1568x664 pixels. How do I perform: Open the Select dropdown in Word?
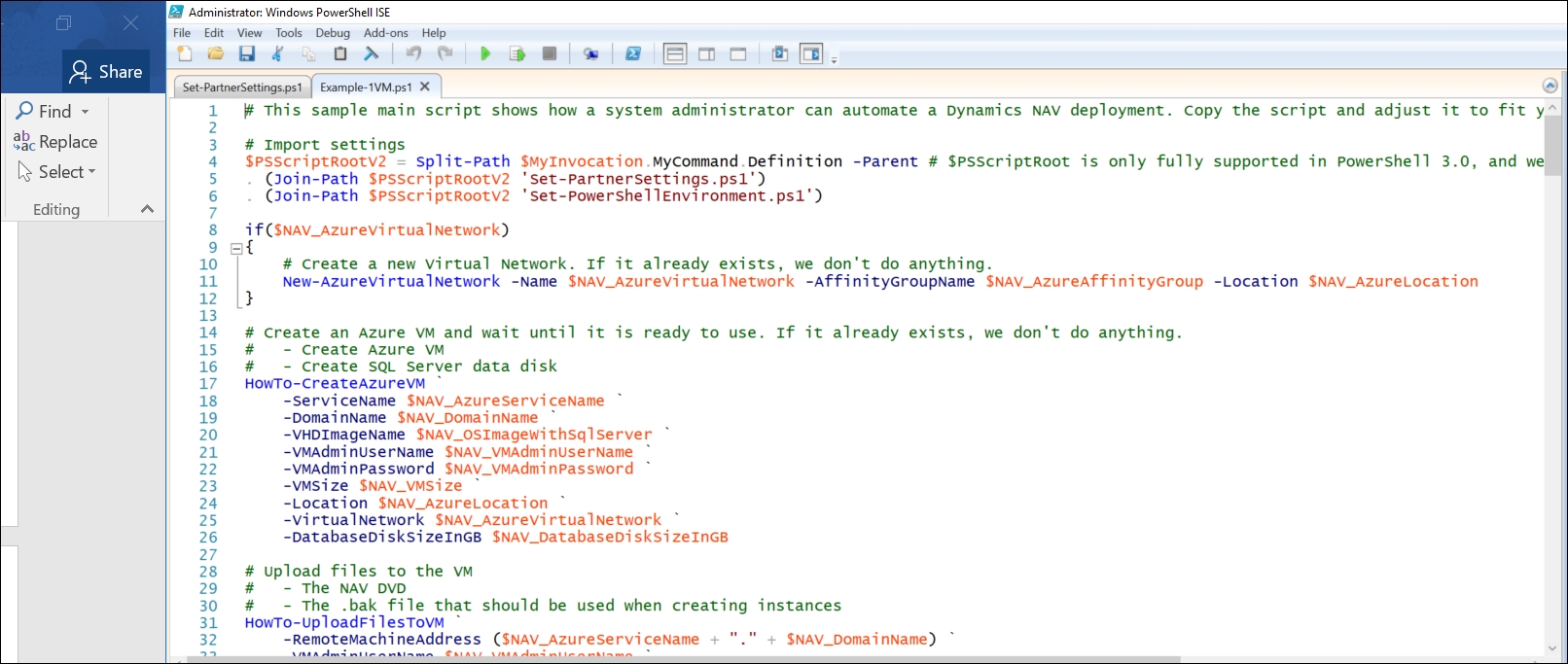pyautogui.click(x=57, y=172)
